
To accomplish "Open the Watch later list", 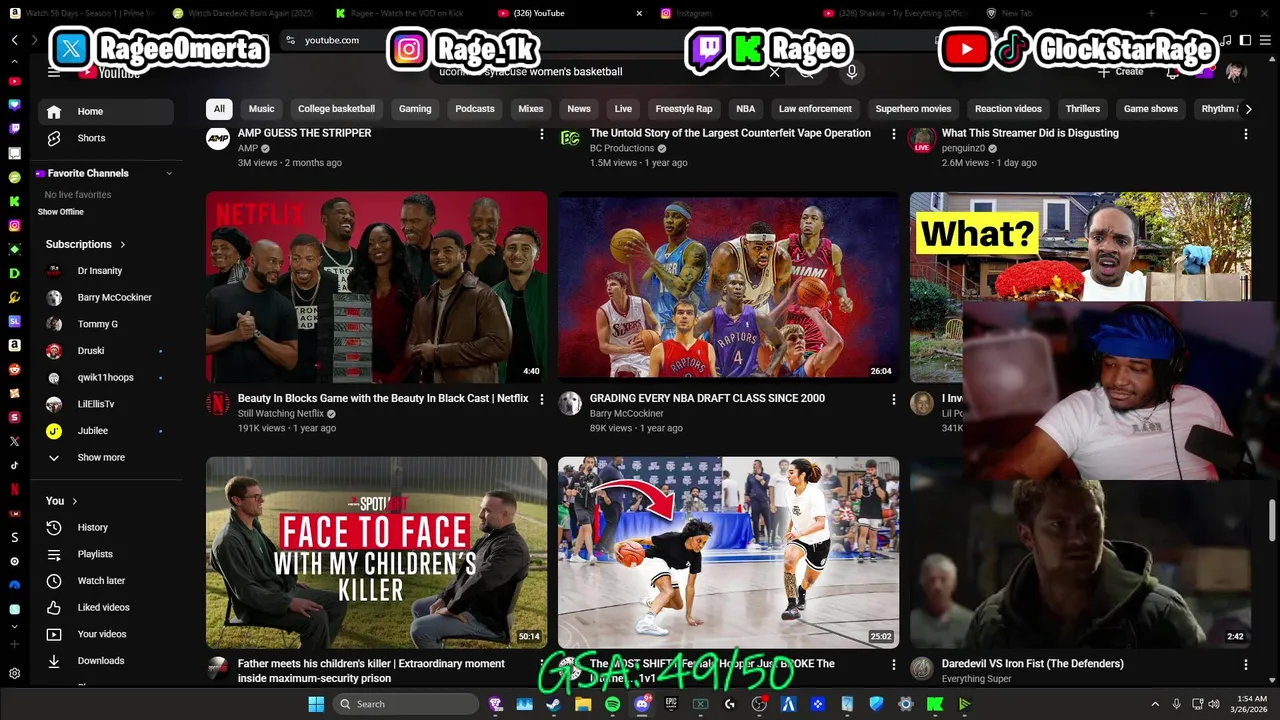I will (106, 581).
